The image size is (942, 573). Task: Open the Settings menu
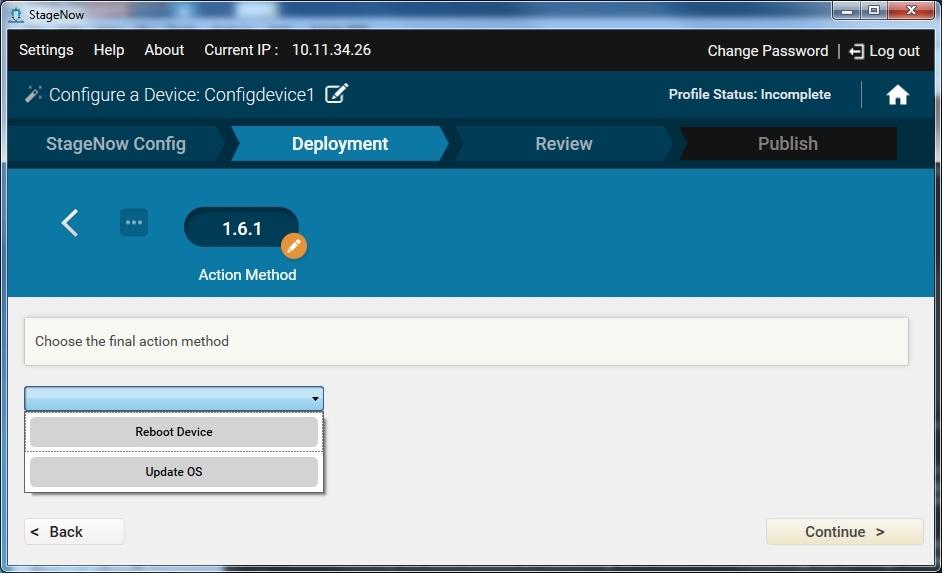[46, 50]
